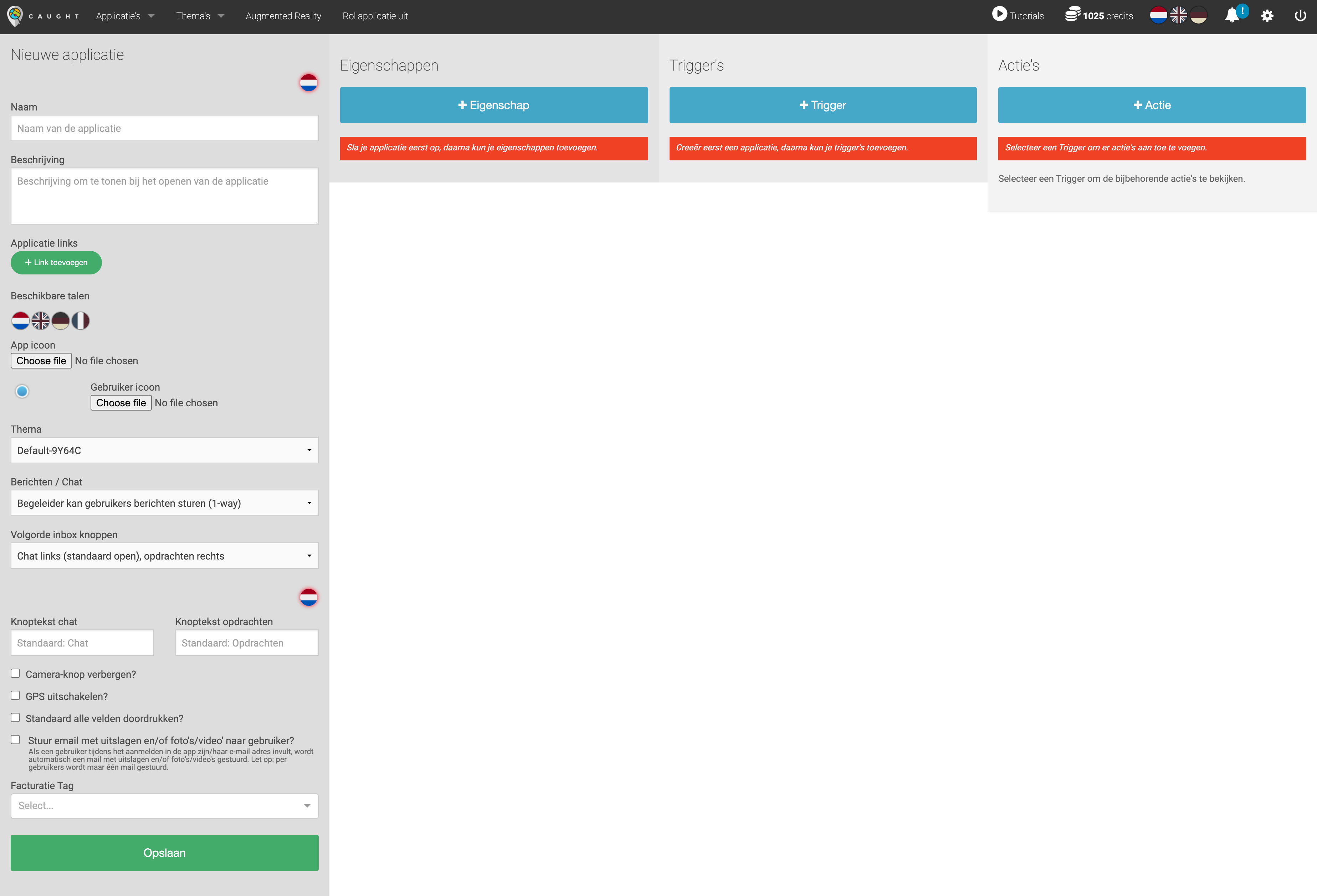Screen dimensions: 1317x896
Task: Open the Applicatie's menu
Action: click(x=125, y=16)
